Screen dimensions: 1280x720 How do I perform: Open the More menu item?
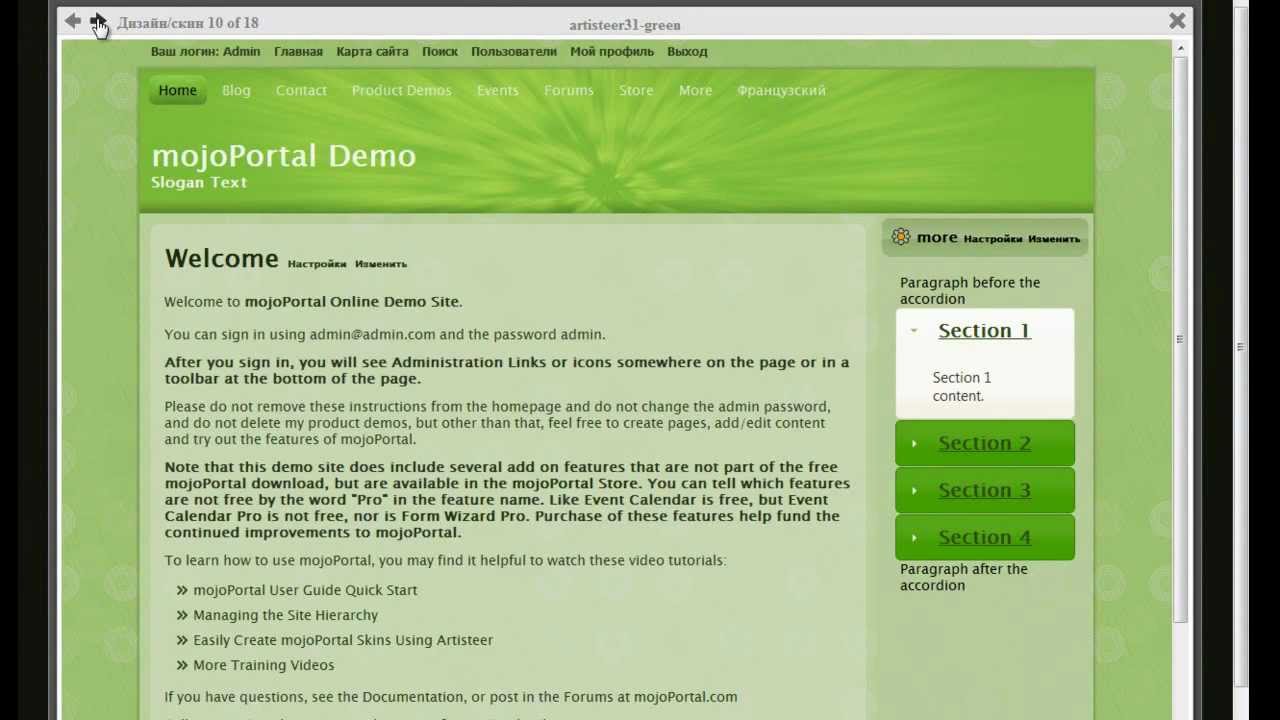tap(695, 90)
